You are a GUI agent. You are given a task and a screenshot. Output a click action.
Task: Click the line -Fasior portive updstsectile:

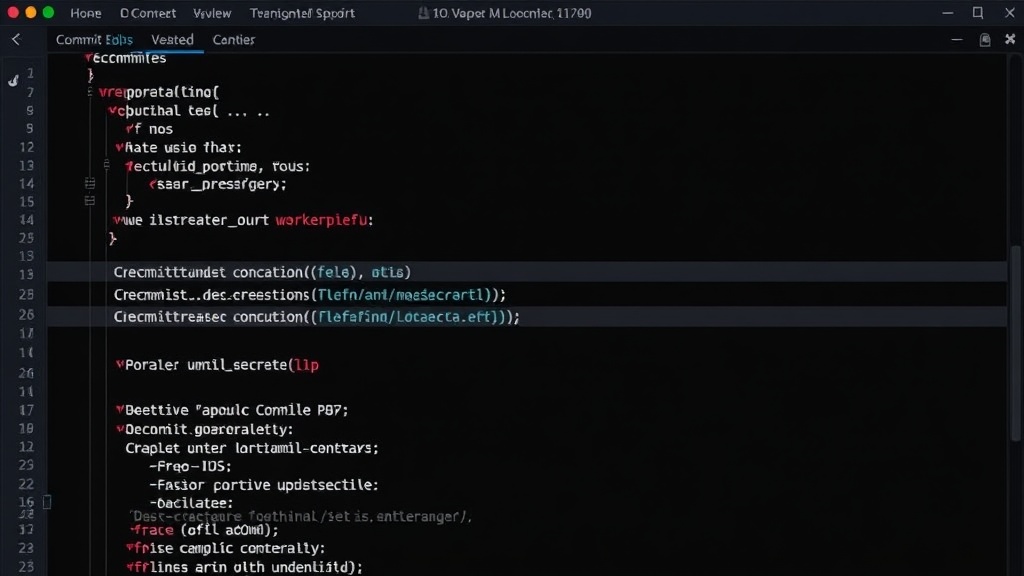(x=264, y=485)
